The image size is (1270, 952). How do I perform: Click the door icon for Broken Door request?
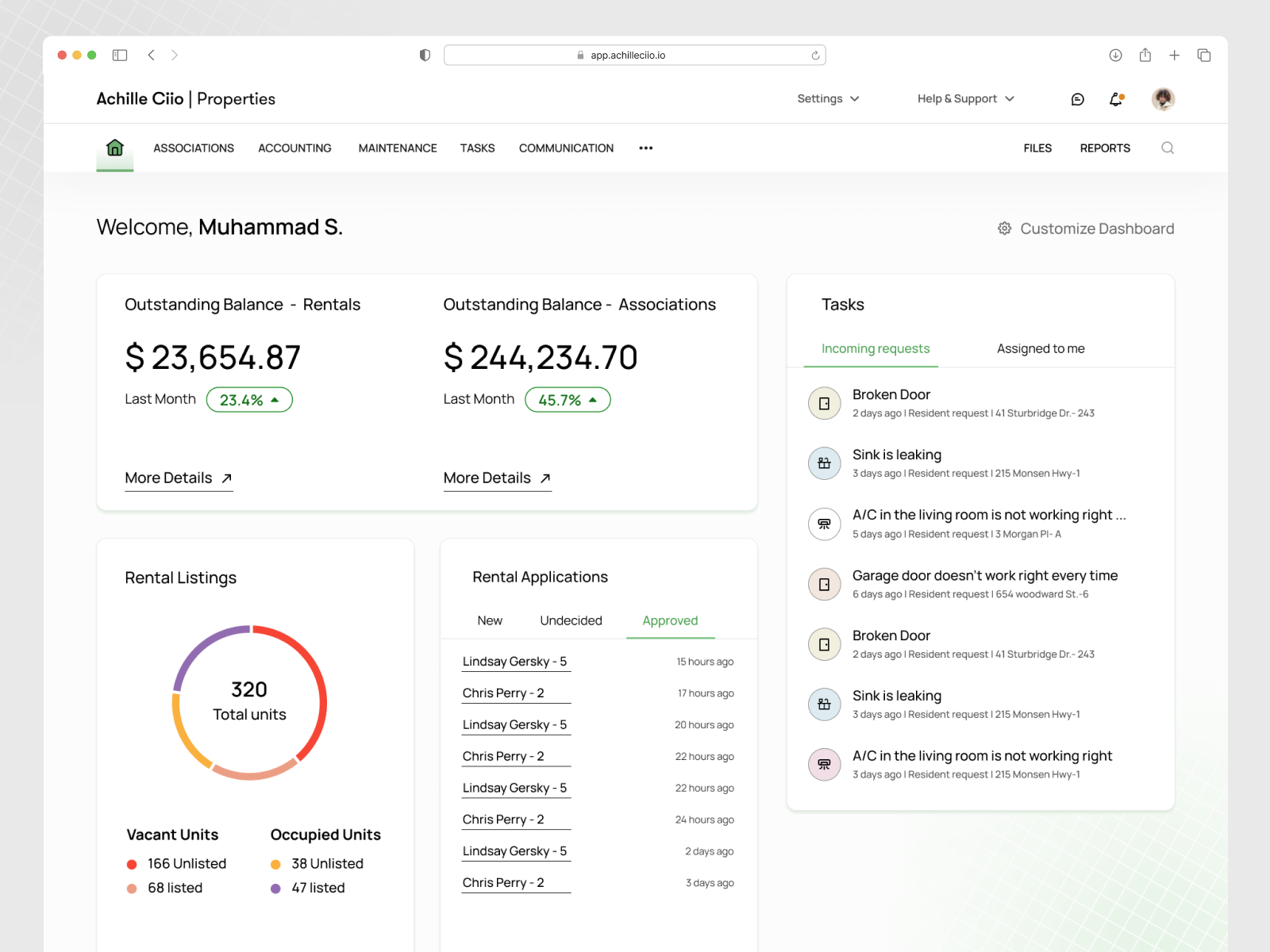[824, 403]
